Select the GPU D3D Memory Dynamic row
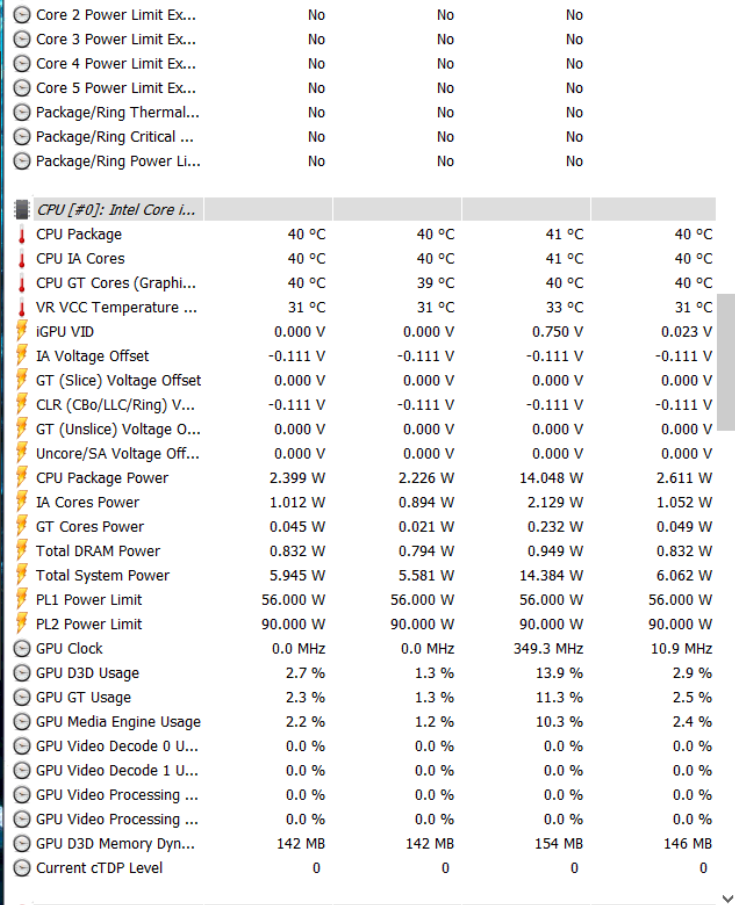The width and height of the screenshot is (735, 905). 115,844
